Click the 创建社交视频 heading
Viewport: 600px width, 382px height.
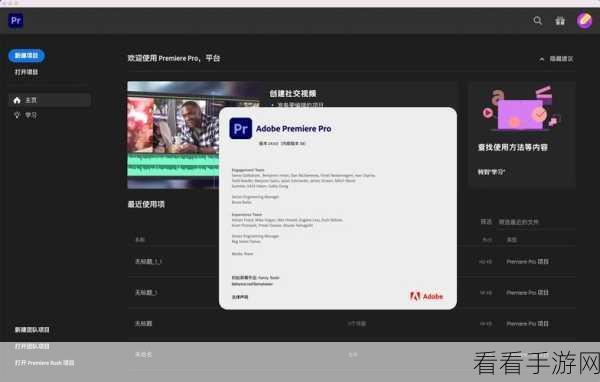click(x=293, y=93)
